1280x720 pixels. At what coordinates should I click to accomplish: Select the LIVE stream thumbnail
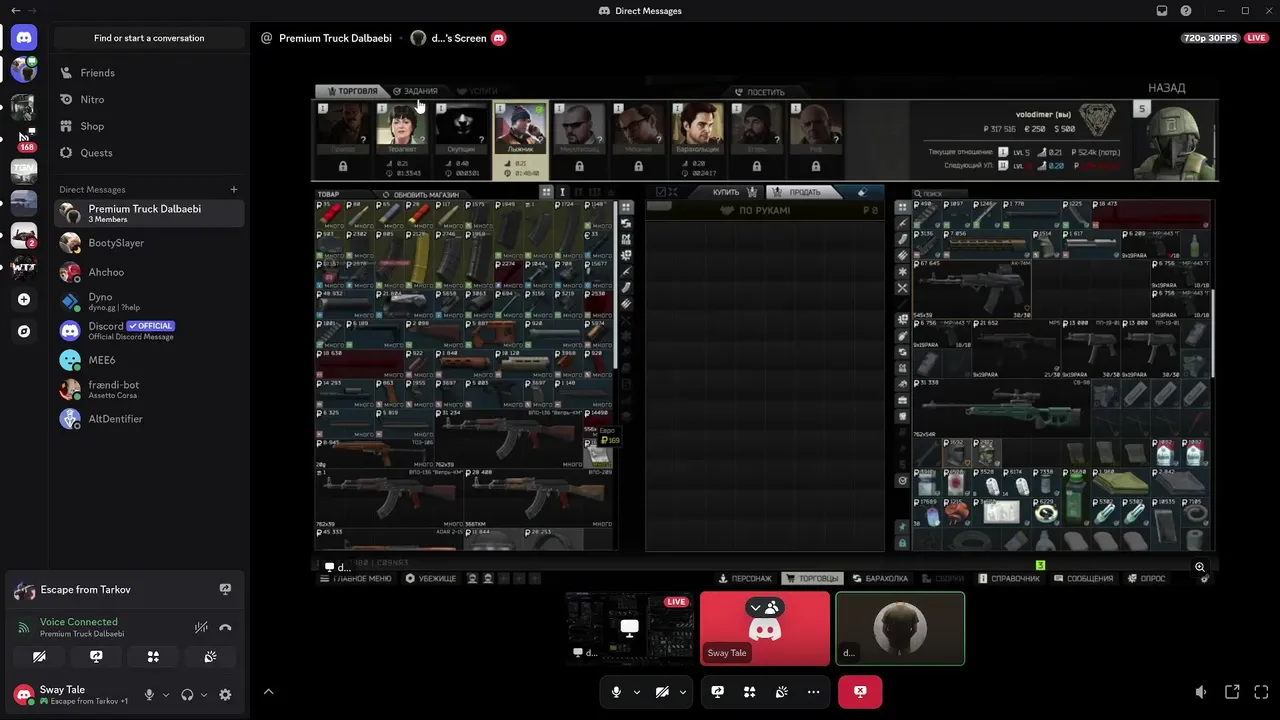629,628
